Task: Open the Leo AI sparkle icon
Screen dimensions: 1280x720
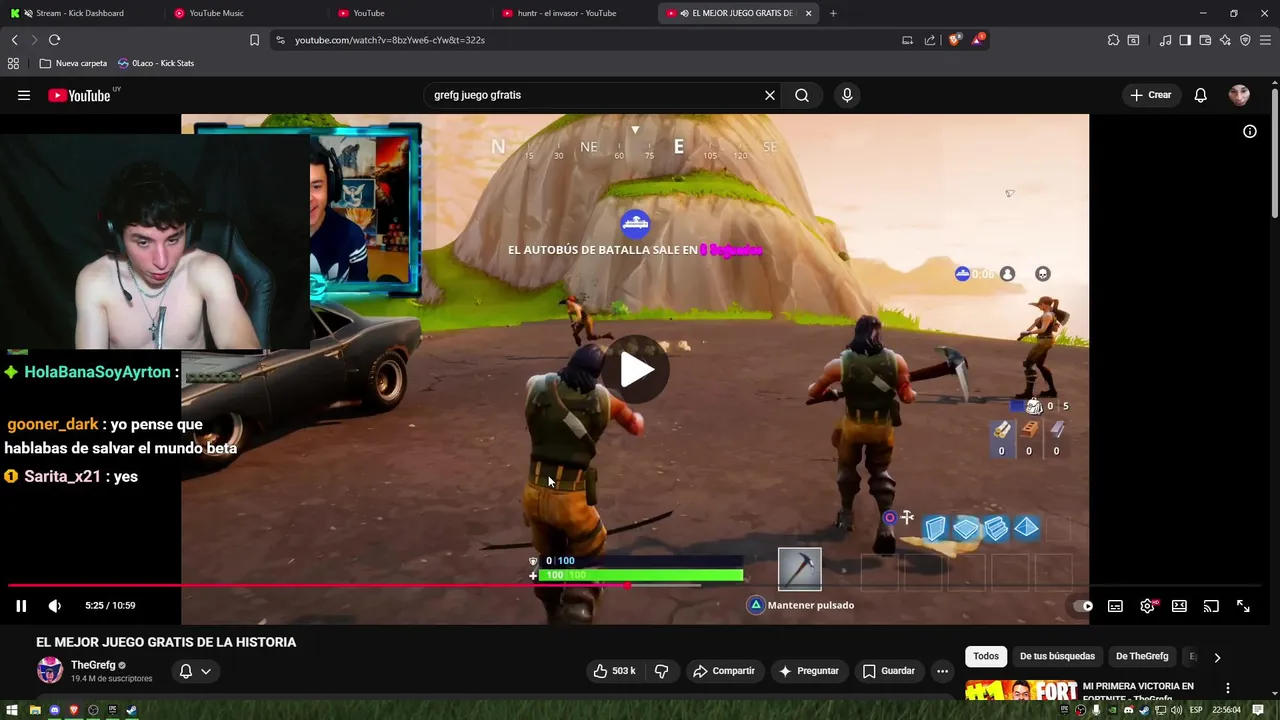Action: coord(1225,40)
